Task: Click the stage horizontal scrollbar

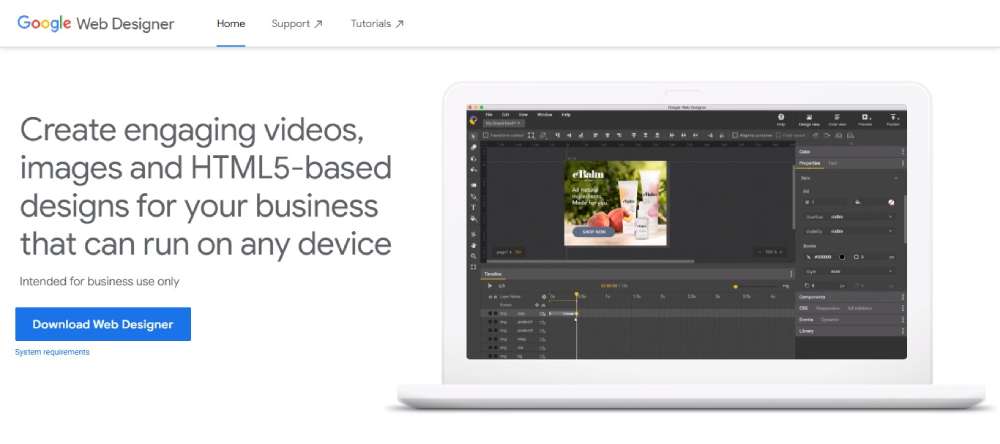Action: point(590,261)
